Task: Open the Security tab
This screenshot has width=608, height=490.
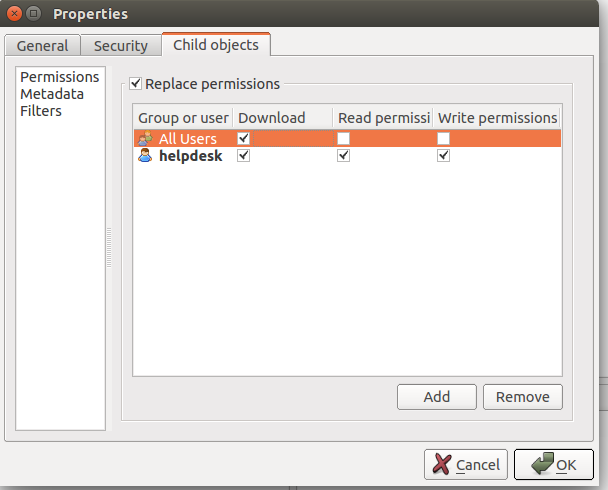Action: [121, 45]
